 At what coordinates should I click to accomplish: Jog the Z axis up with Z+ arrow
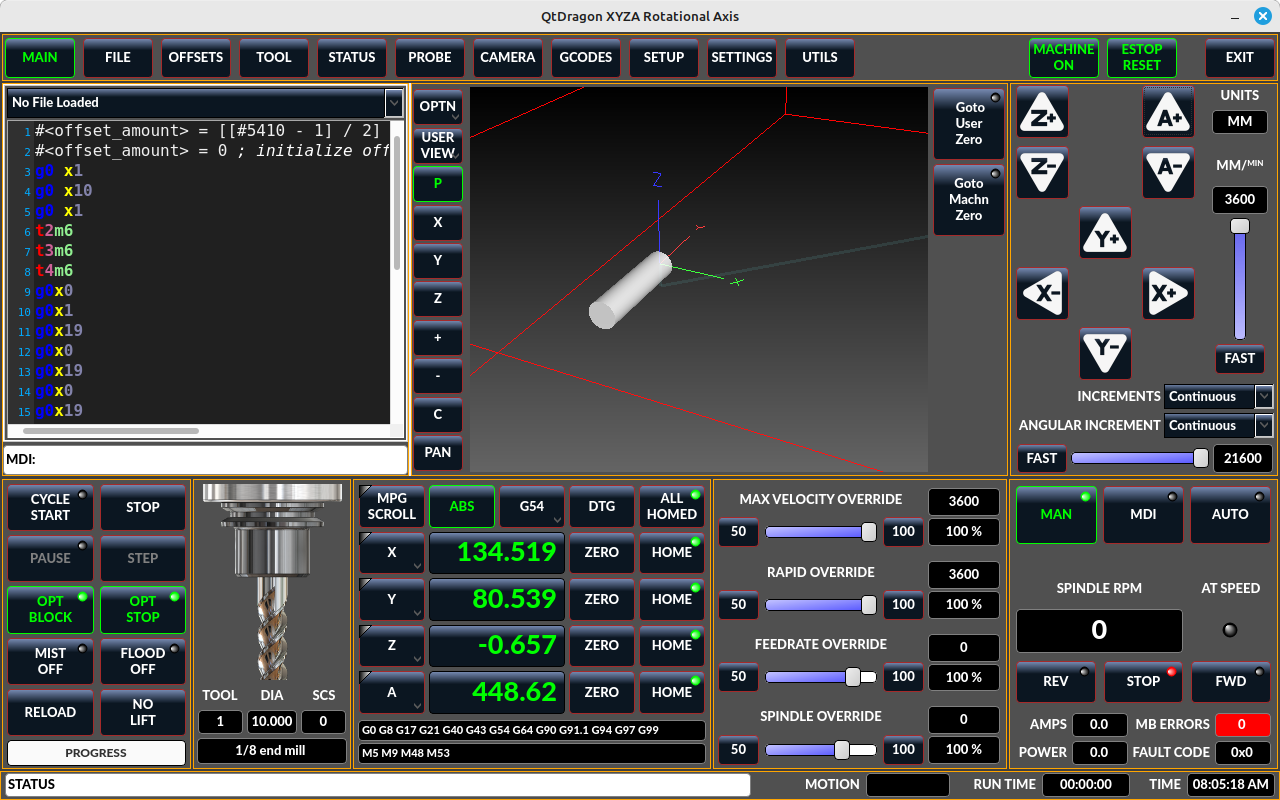click(1043, 113)
